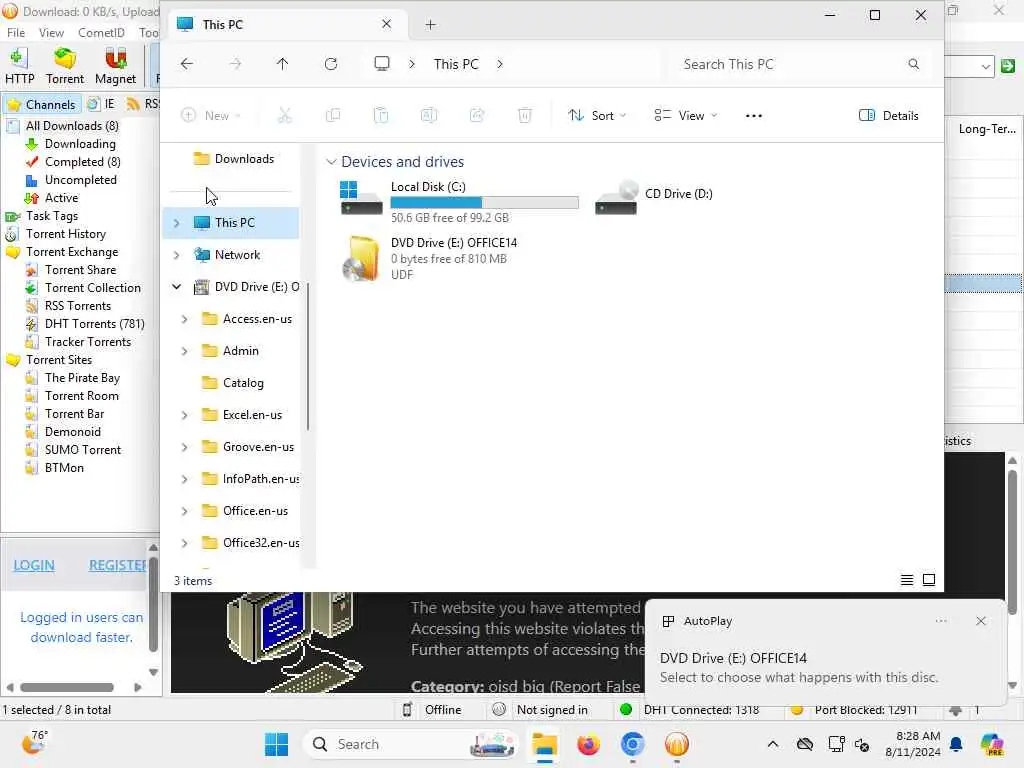Select Uncompleted in BitComet sidebar

80,180
